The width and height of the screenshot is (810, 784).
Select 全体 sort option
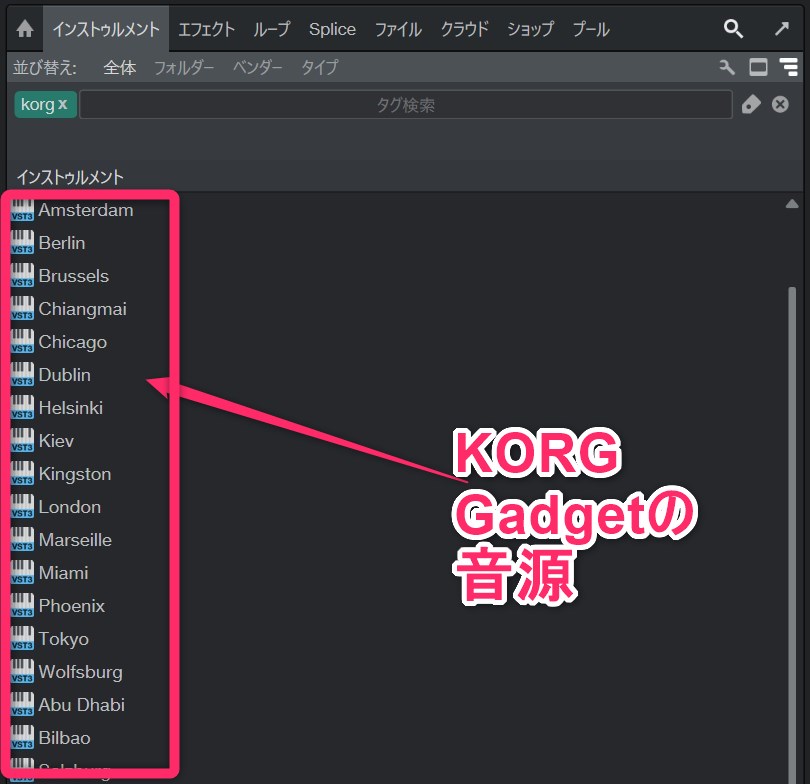pos(120,68)
